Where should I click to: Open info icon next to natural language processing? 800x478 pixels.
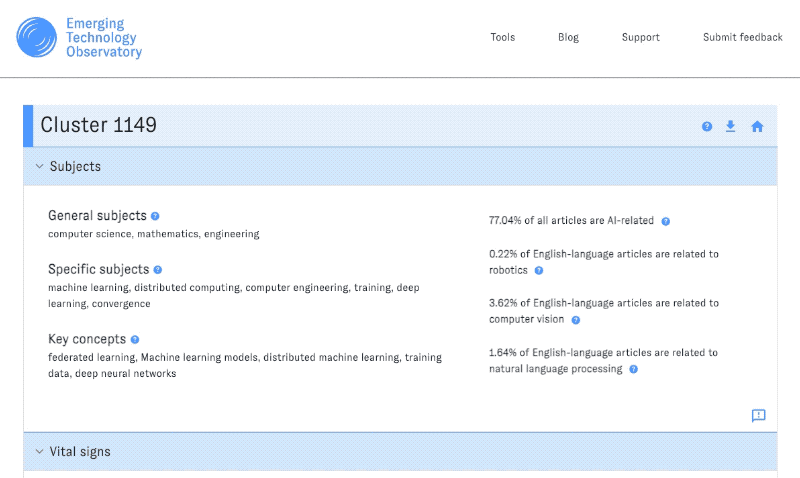(633, 369)
